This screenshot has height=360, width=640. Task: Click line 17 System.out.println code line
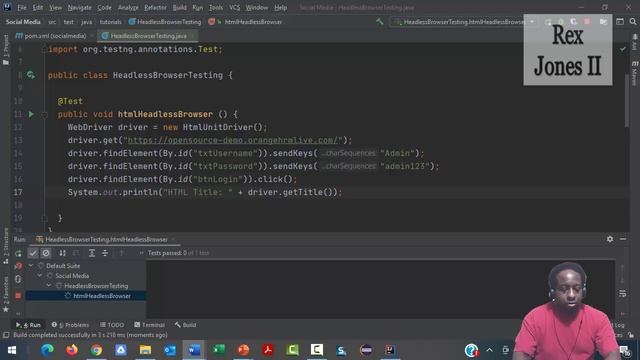205,192
